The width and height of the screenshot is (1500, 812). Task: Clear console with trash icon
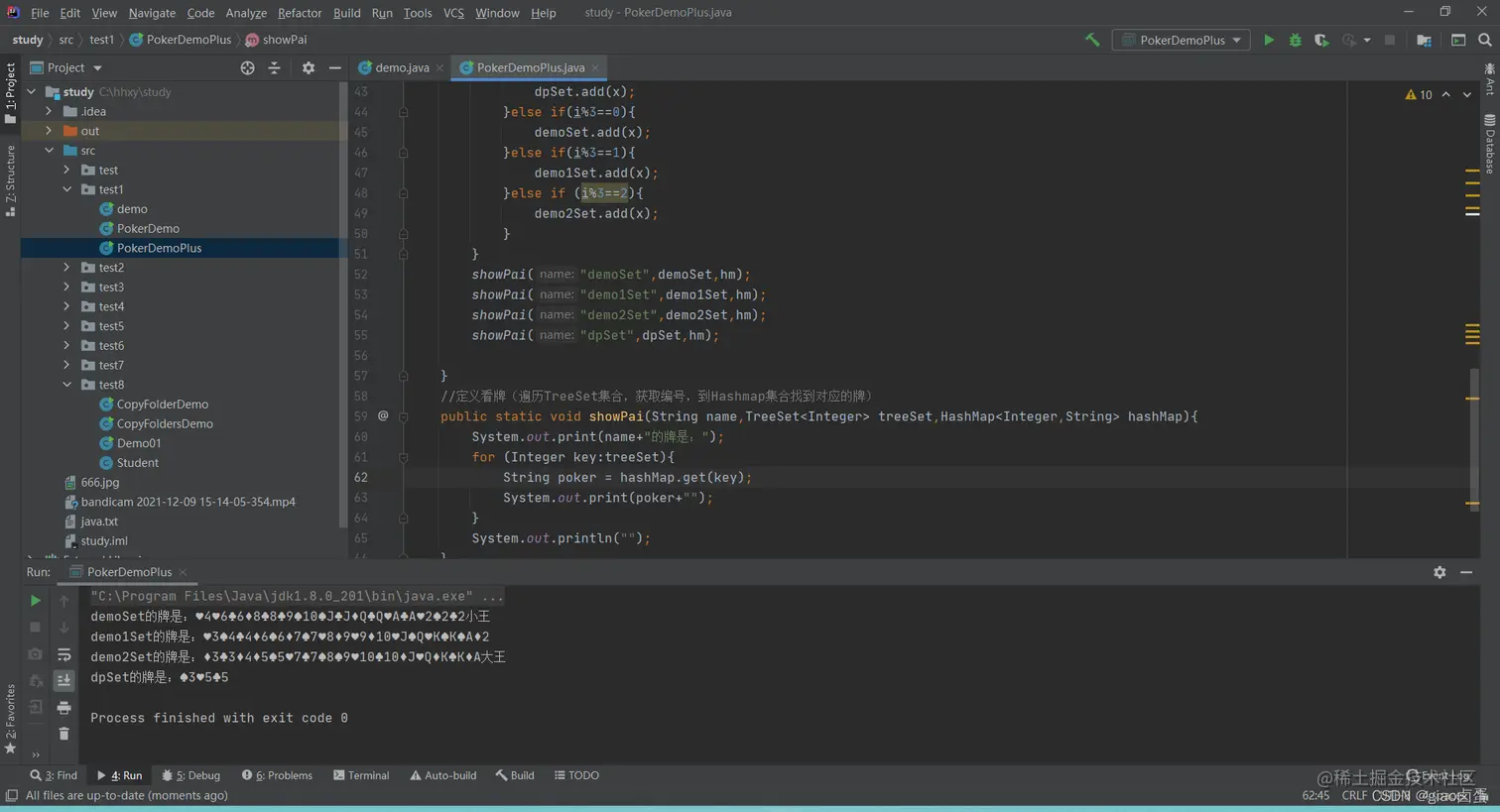coord(63,734)
